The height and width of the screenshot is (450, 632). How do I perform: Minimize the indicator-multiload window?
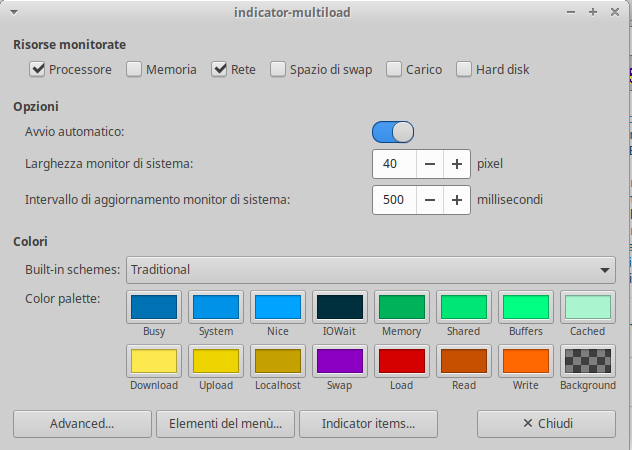pyautogui.click(x=571, y=12)
